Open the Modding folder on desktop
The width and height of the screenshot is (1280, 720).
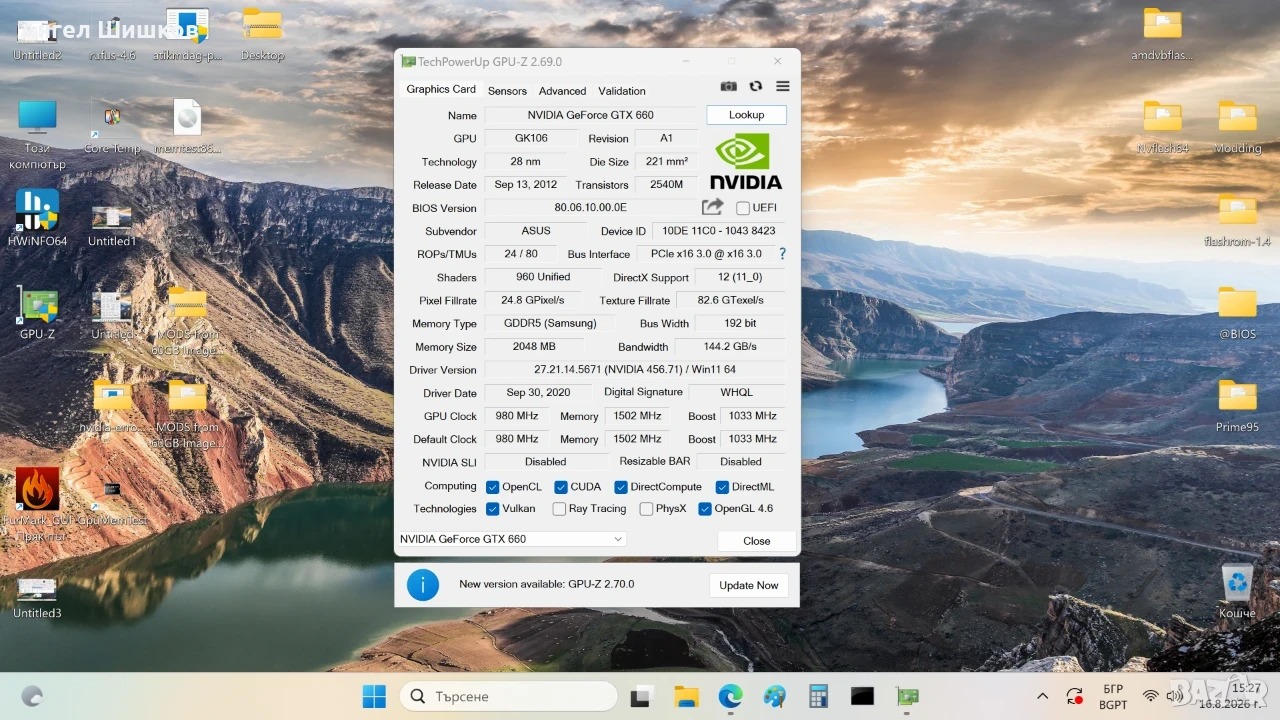(1237, 126)
